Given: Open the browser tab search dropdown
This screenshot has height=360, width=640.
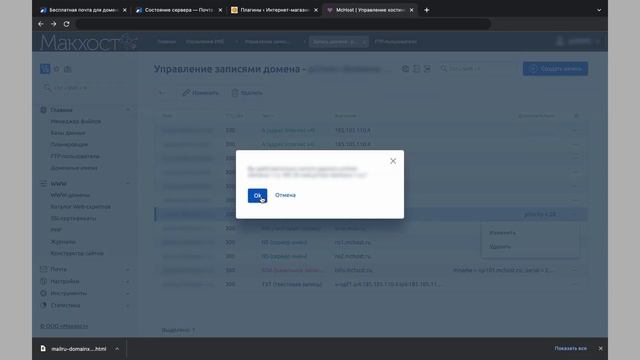Looking at the screenshot, I should coord(599,10).
